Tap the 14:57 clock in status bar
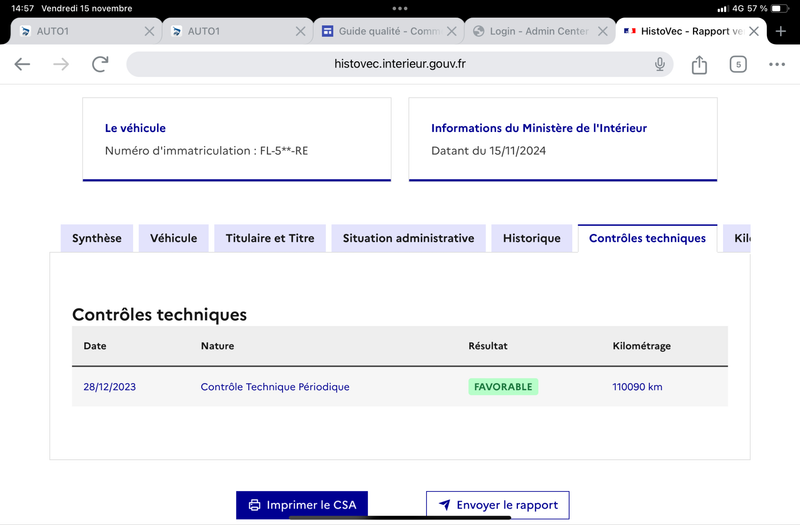This screenshot has height=525, width=800. (22, 8)
